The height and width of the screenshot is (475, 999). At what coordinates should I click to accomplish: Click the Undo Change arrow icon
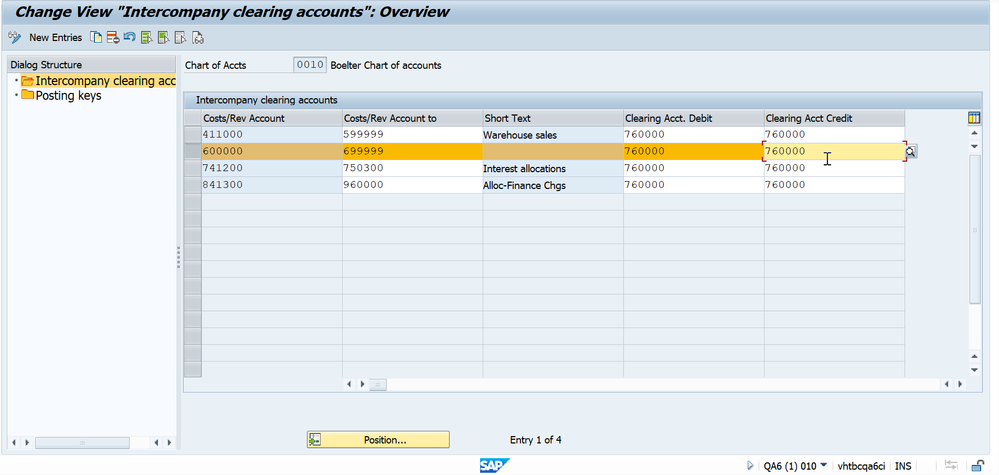(x=129, y=38)
